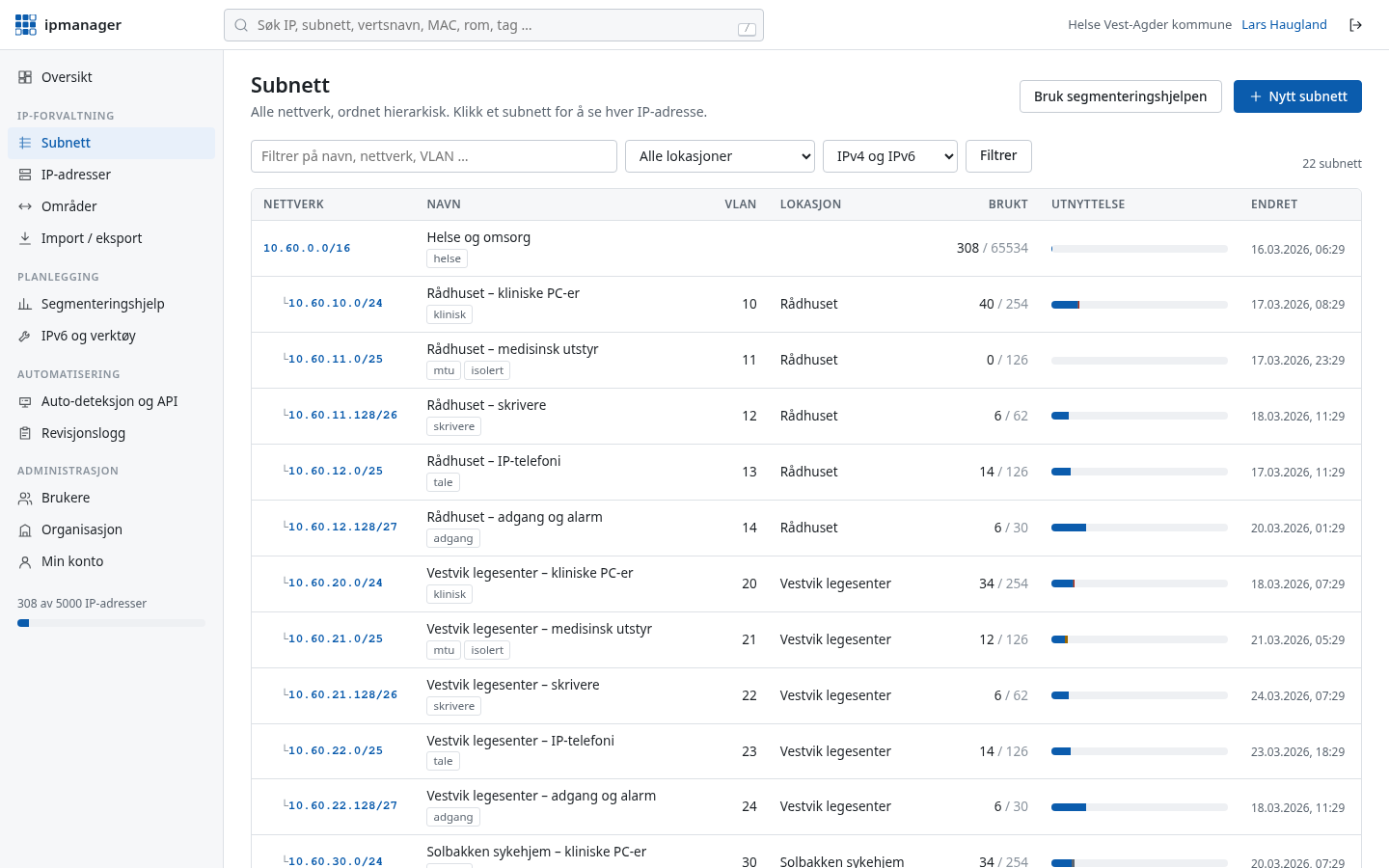Click the IP-adresser sidebar icon
1389x868 pixels.
tap(25, 175)
